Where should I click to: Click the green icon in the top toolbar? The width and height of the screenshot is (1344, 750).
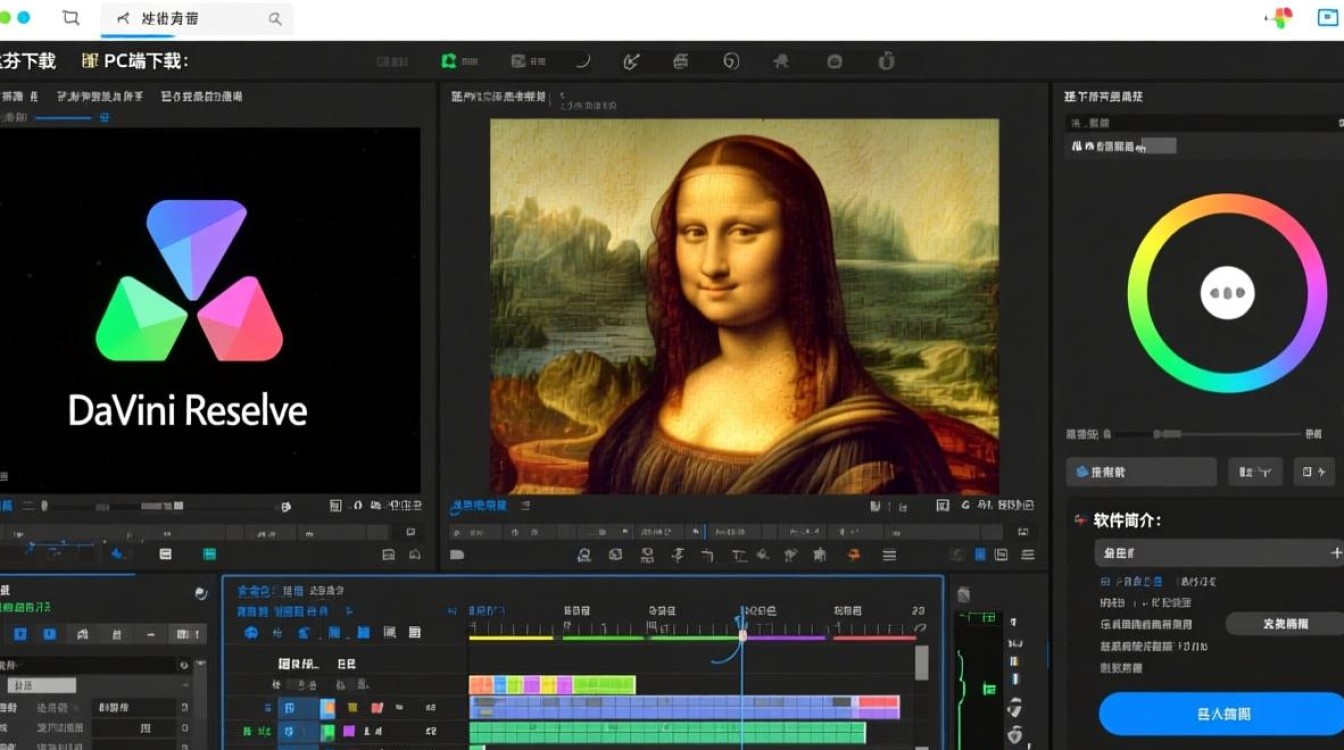click(449, 61)
